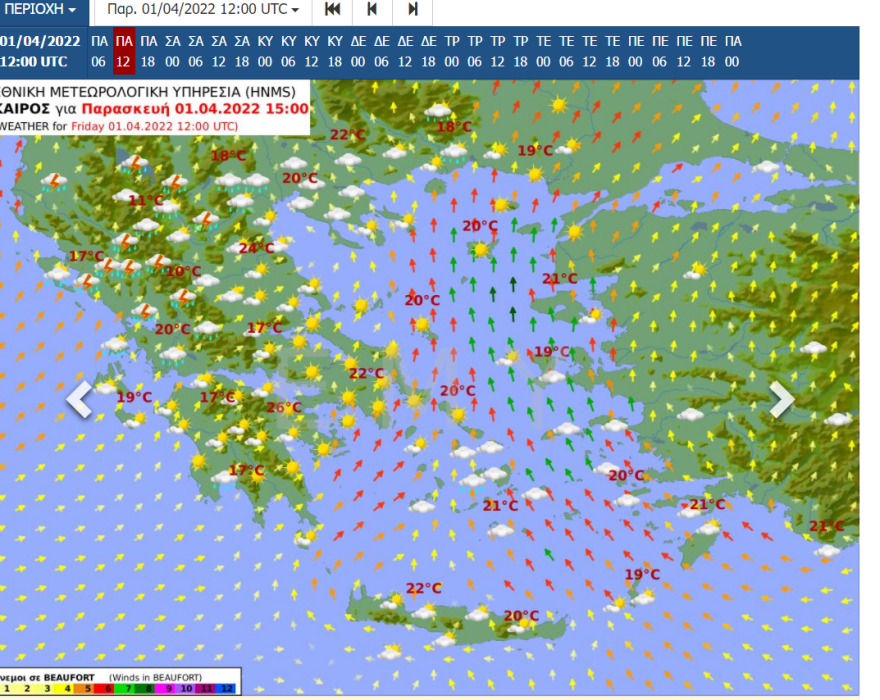The width and height of the screenshot is (880, 700).
Task: Click the 11°C temperature label
Action: [146, 200]
